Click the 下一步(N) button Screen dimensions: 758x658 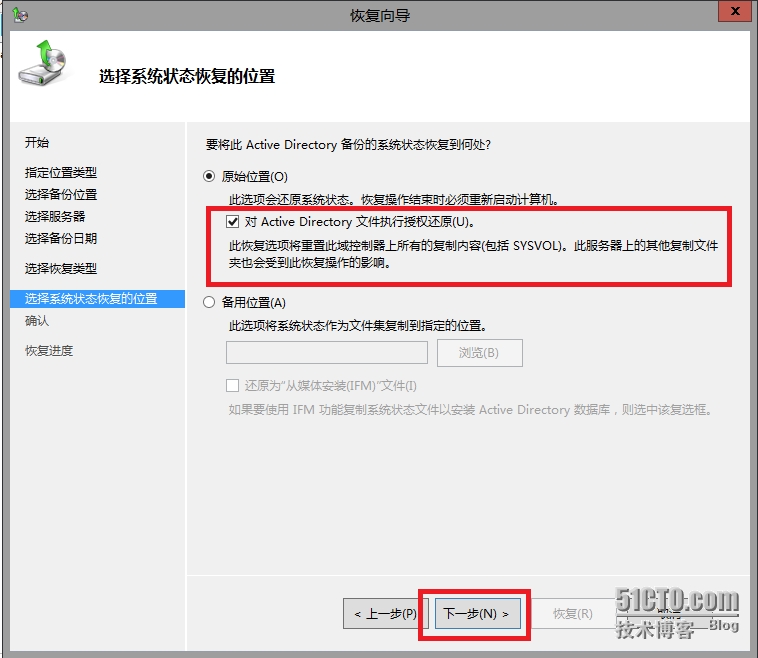(x=478, y=614)
